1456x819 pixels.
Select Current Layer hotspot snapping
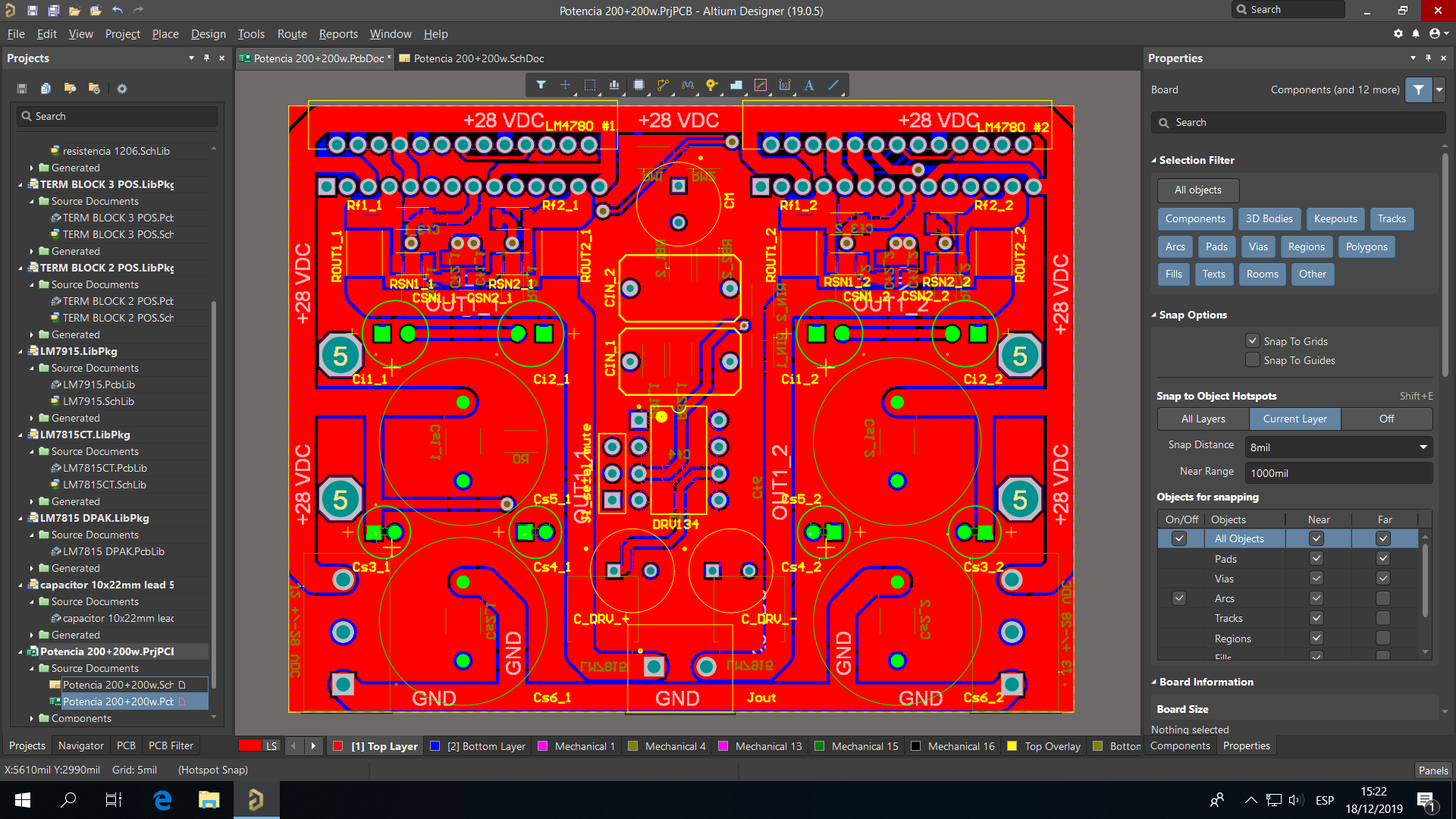1294,419
